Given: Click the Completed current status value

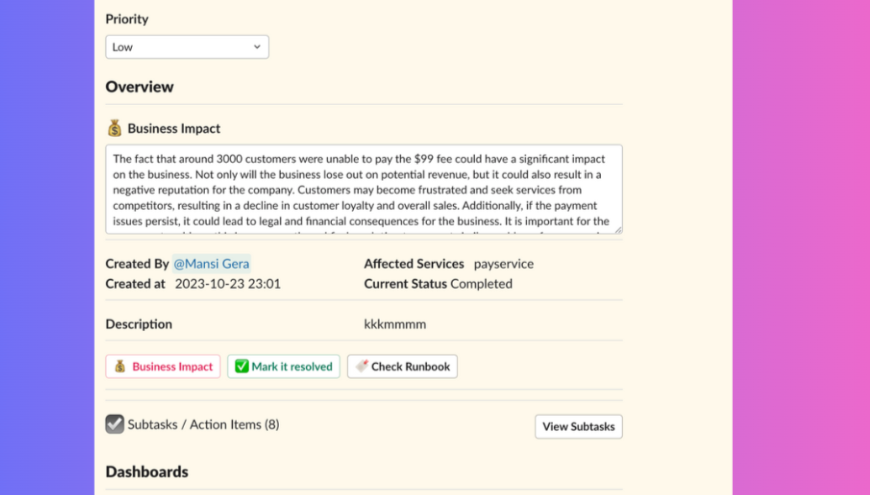Looking at the screenshot, I should (481, 284).
